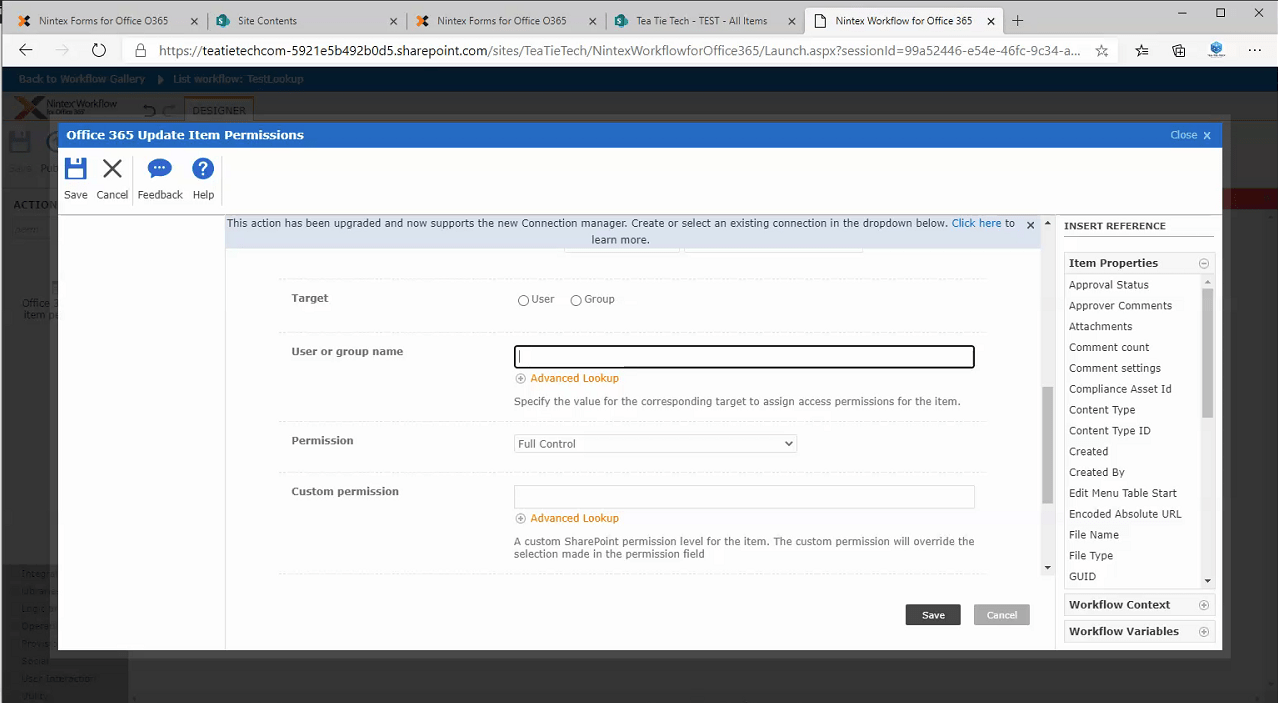Open browser settings and more menu

coord(1255,50)
